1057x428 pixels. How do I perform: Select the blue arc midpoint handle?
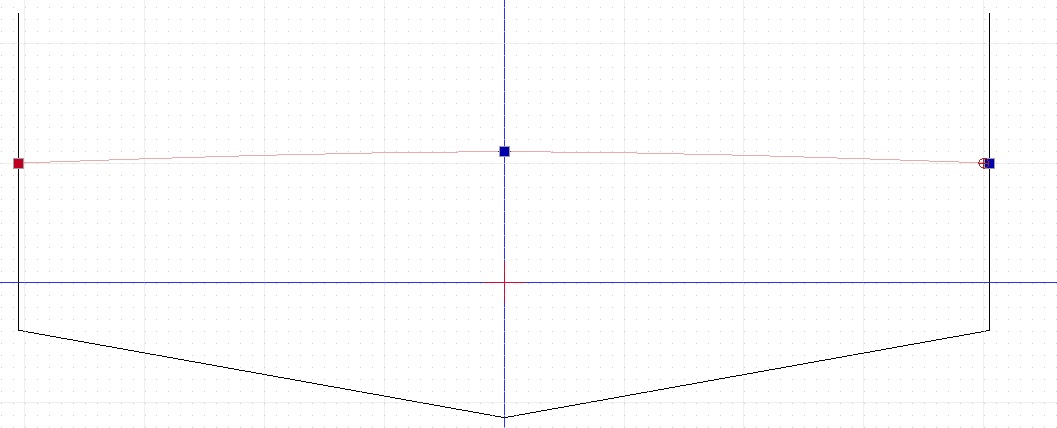pos(504,152)
